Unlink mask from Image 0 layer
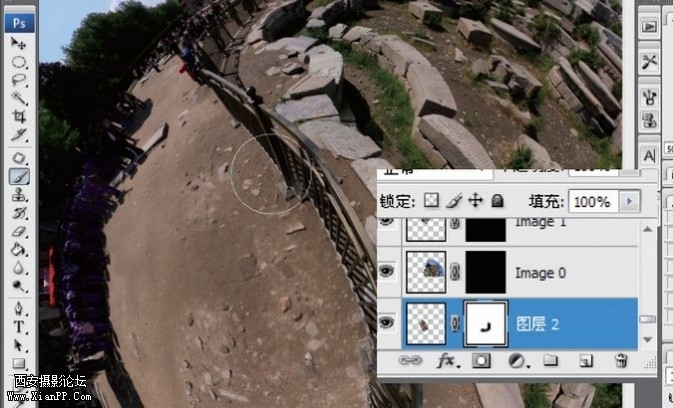Screen dimensions: 673x408 pyautogui.click(x=455, y=272)
